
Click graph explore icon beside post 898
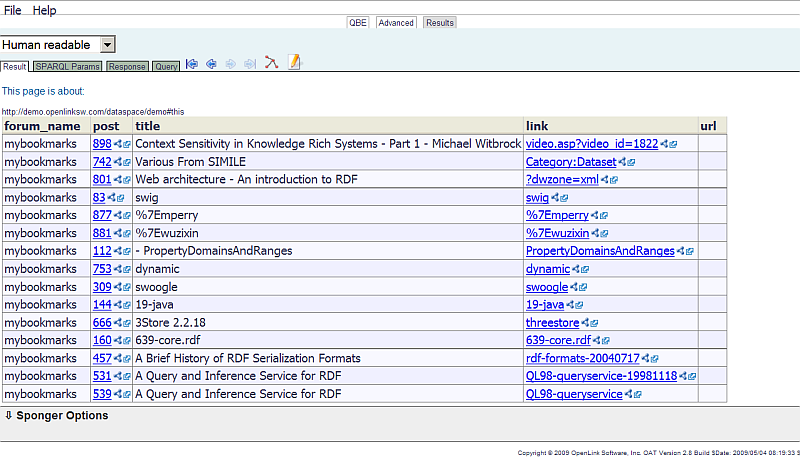point(118,144)
